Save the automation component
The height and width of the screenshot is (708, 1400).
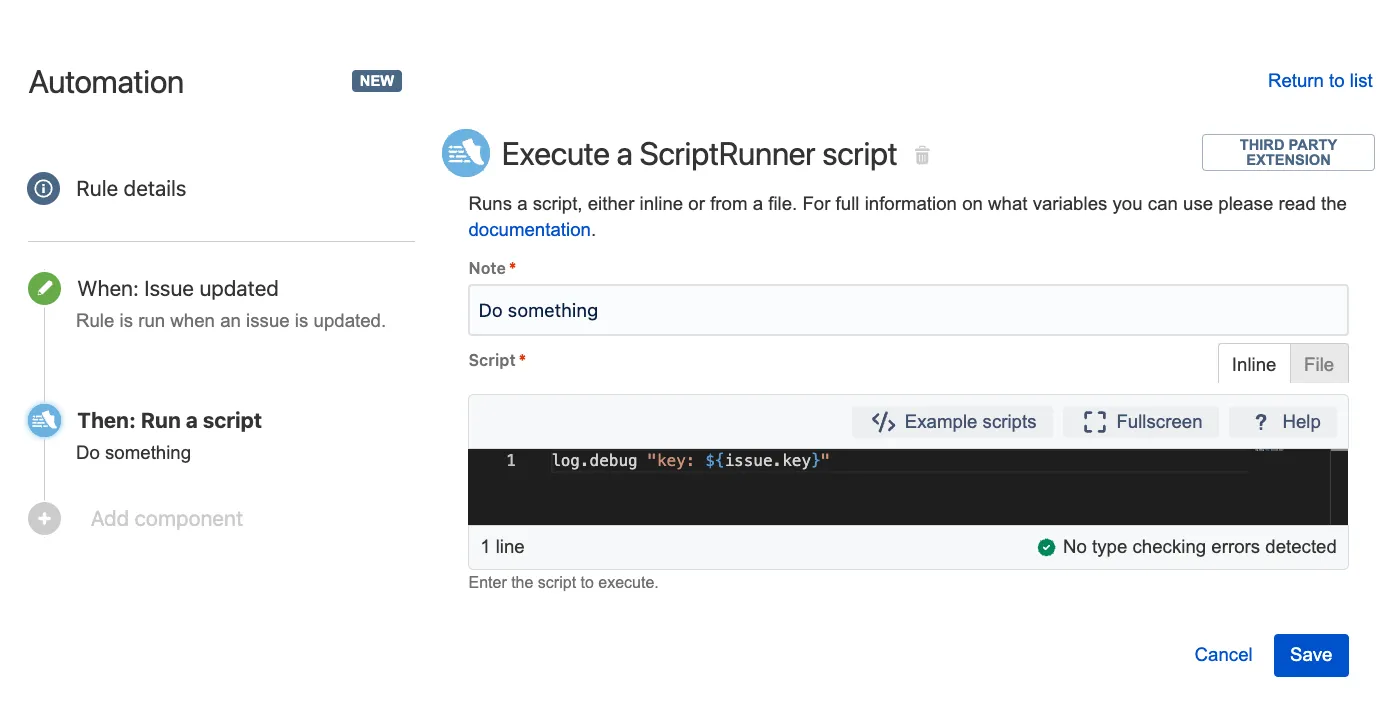(1311, 655)
